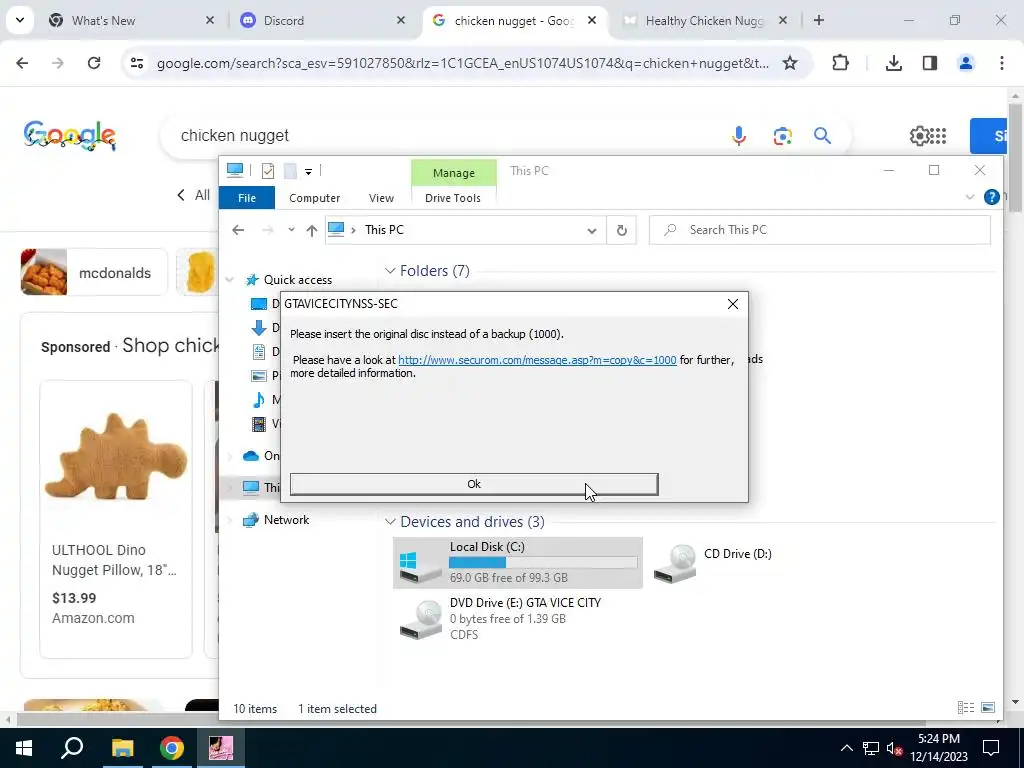The image size is (1024, 768).
Task: Open the Google apps grid
Action: pos(937,136)
